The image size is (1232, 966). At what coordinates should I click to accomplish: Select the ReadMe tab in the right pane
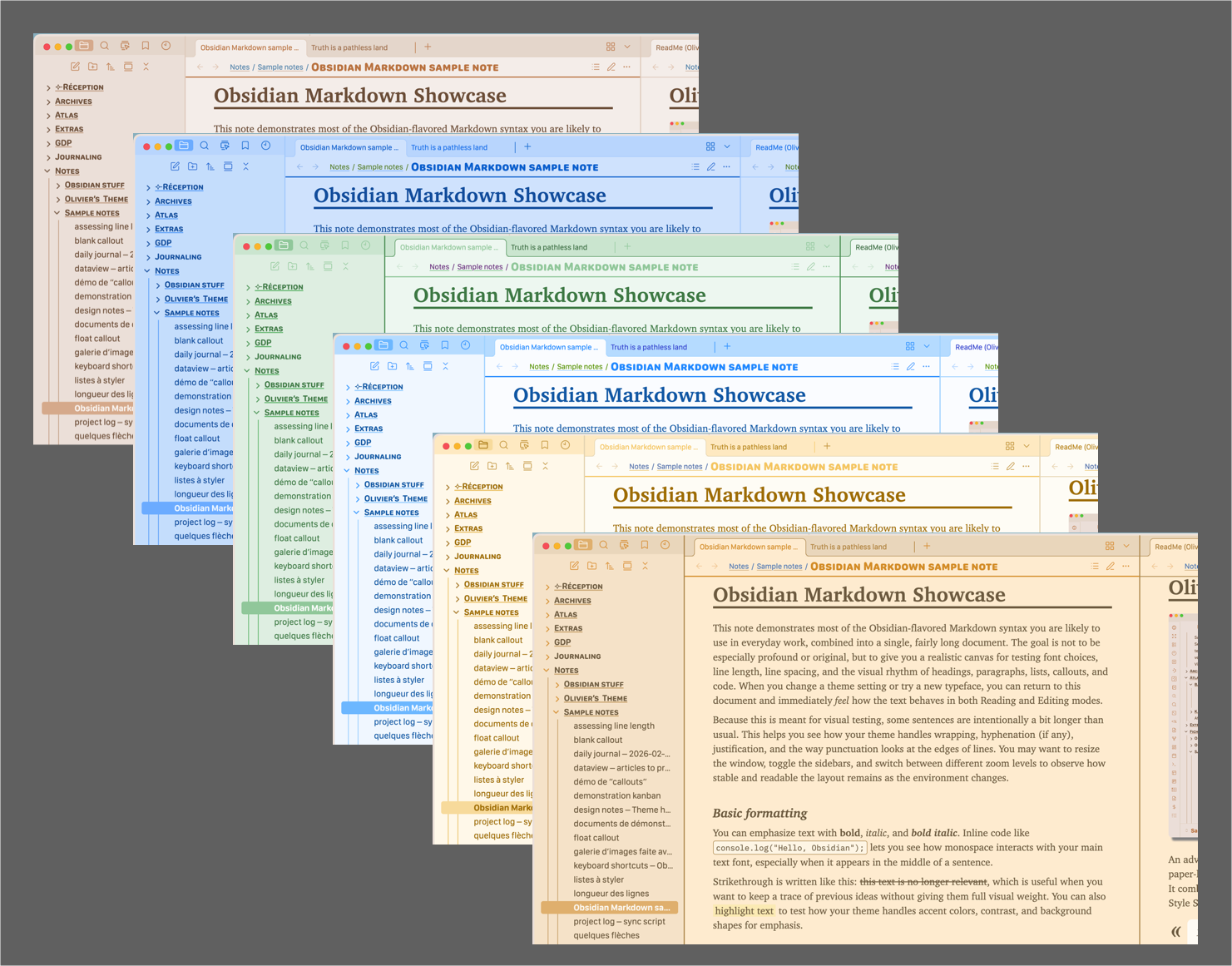tap(1175, 547)
